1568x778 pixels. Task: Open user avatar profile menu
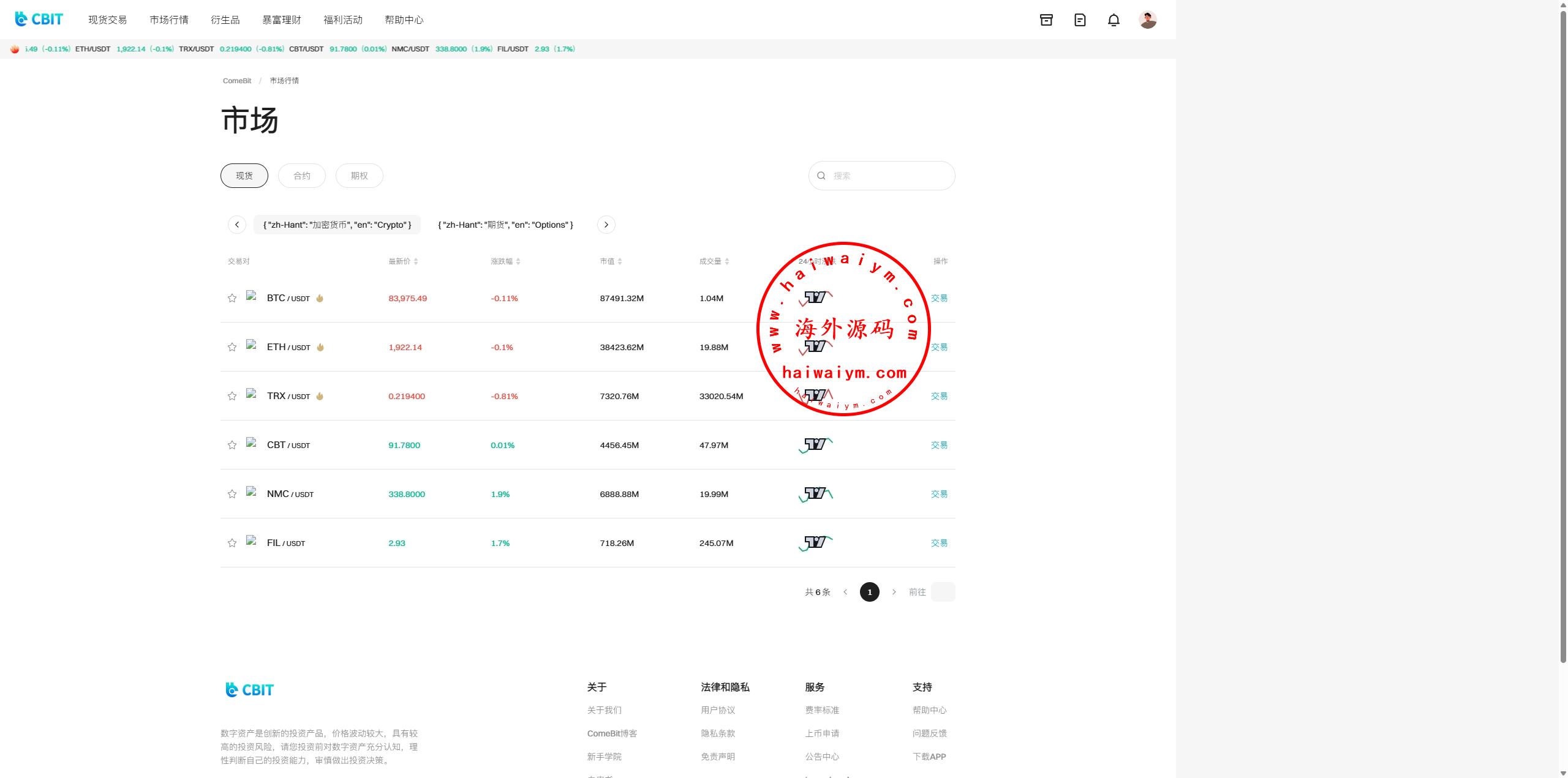pyautogui.click(x=1147, y=20)
